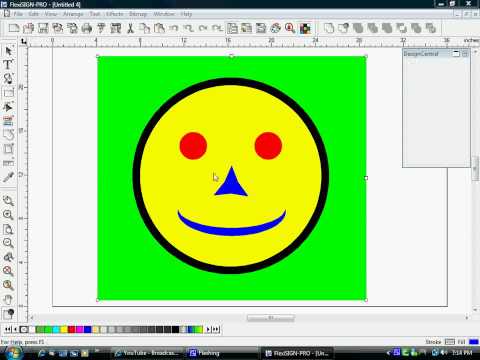Select the Text tool
The width and height of the screenshot is (480, 360).
click(8, 65)
